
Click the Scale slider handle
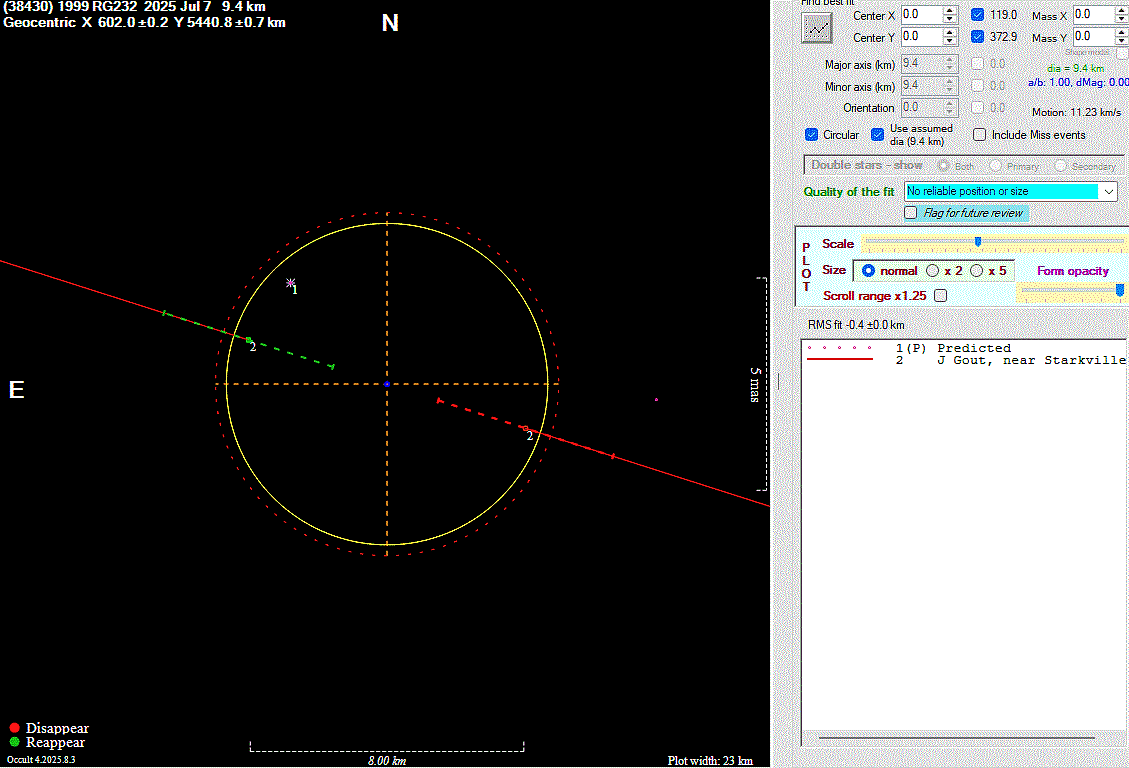[x=978, y=242]
